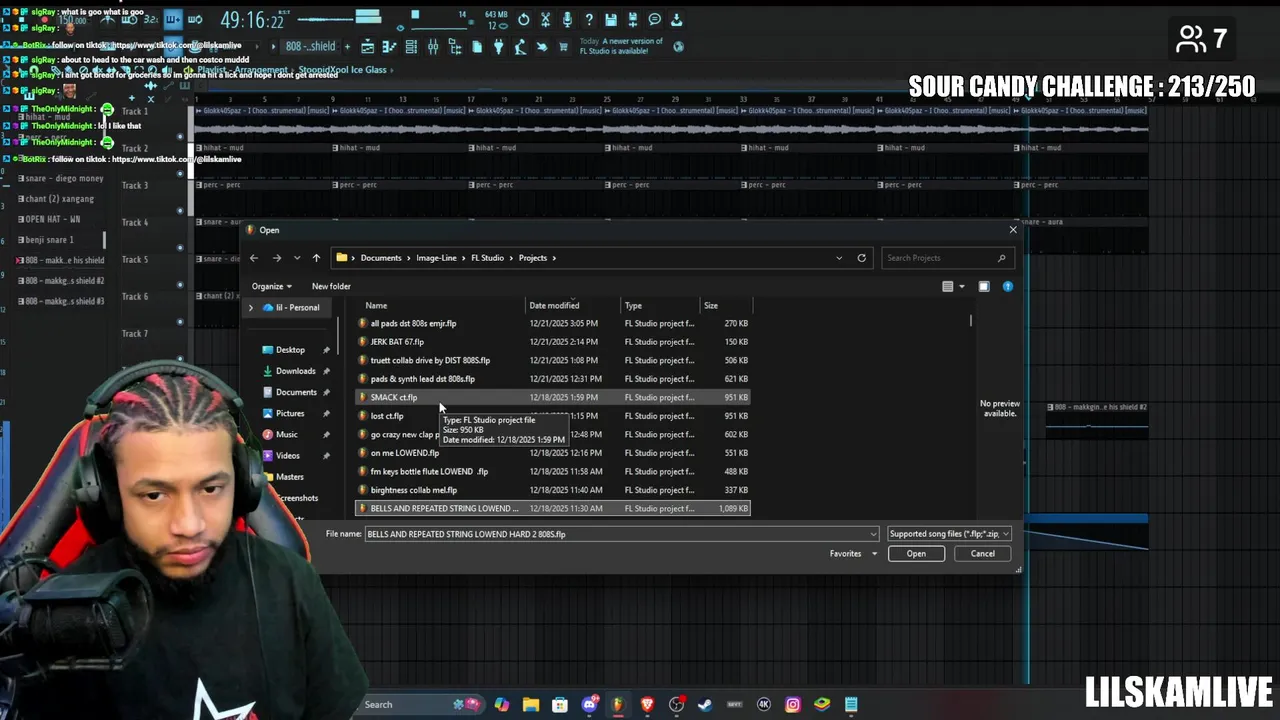Open the Music quick access folder

point(287,434)
